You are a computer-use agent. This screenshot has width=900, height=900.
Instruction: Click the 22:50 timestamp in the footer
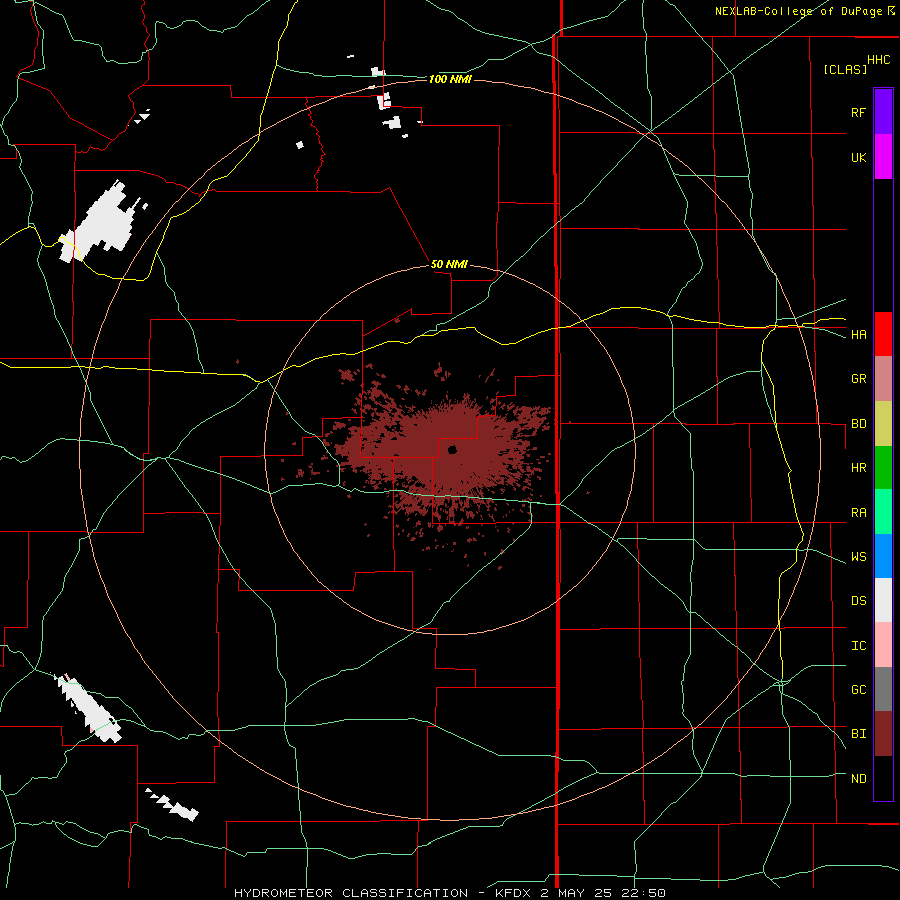642,893
